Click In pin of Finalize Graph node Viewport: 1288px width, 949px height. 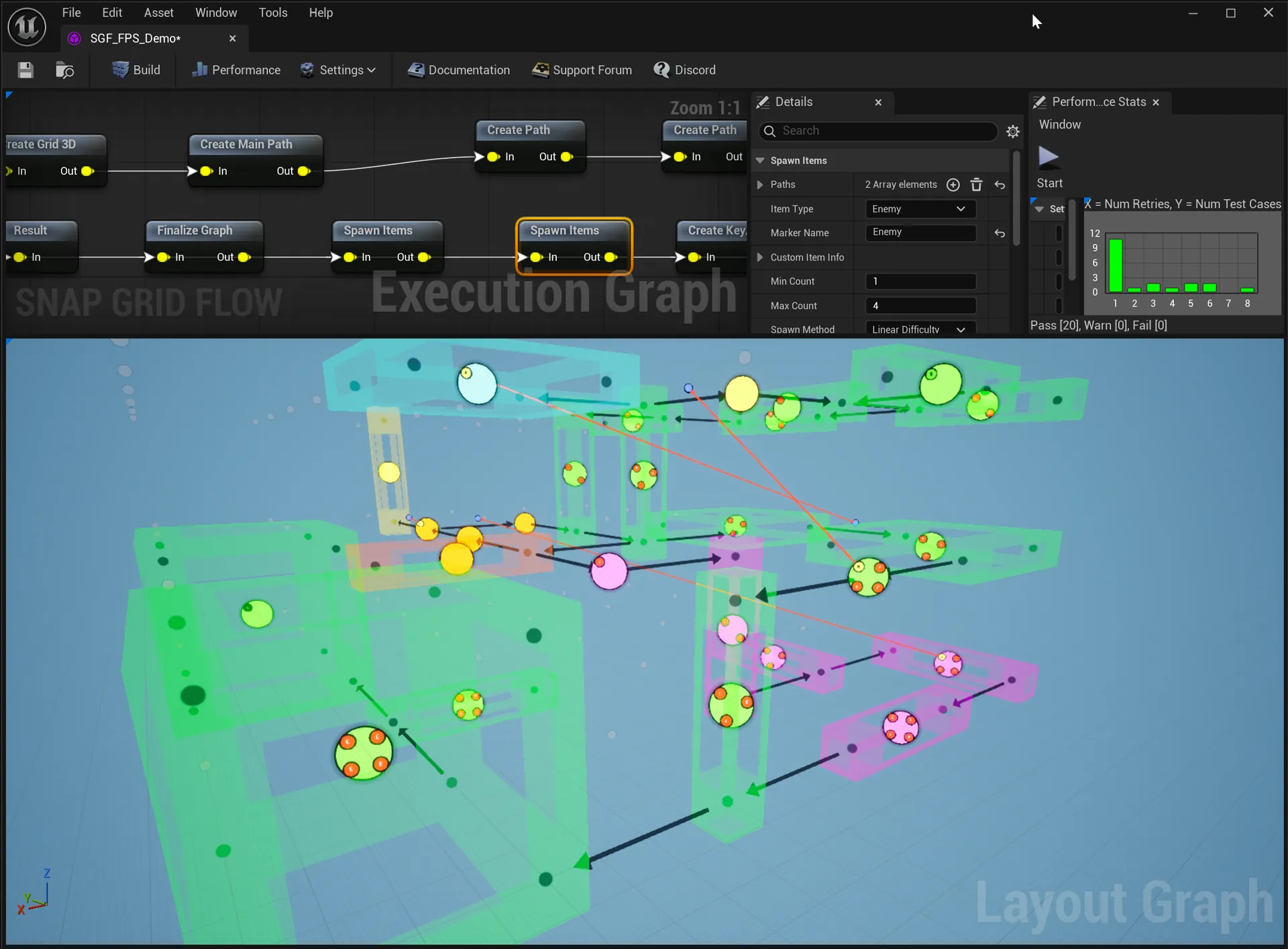click(163, 257)
